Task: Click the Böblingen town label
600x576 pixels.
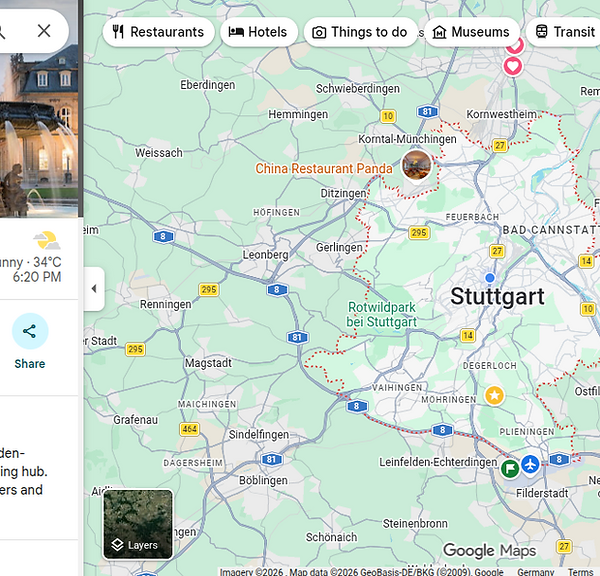Action: 263,480
